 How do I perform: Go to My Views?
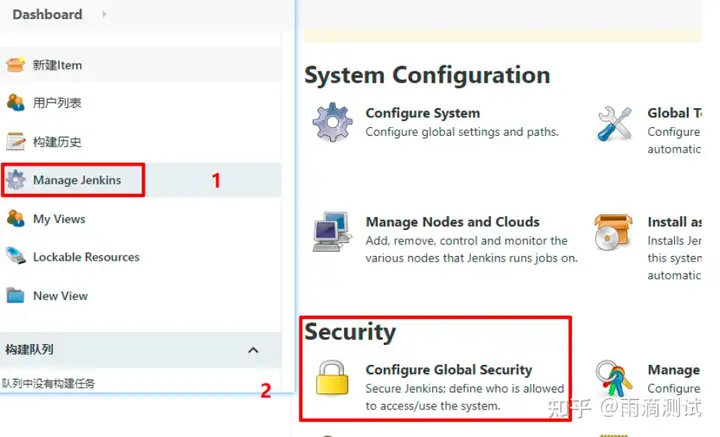point(59,219)
